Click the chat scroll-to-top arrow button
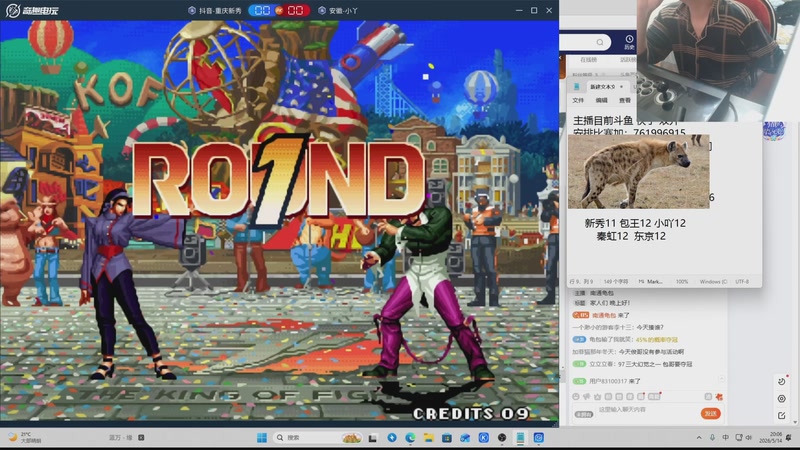 point(722,379)
